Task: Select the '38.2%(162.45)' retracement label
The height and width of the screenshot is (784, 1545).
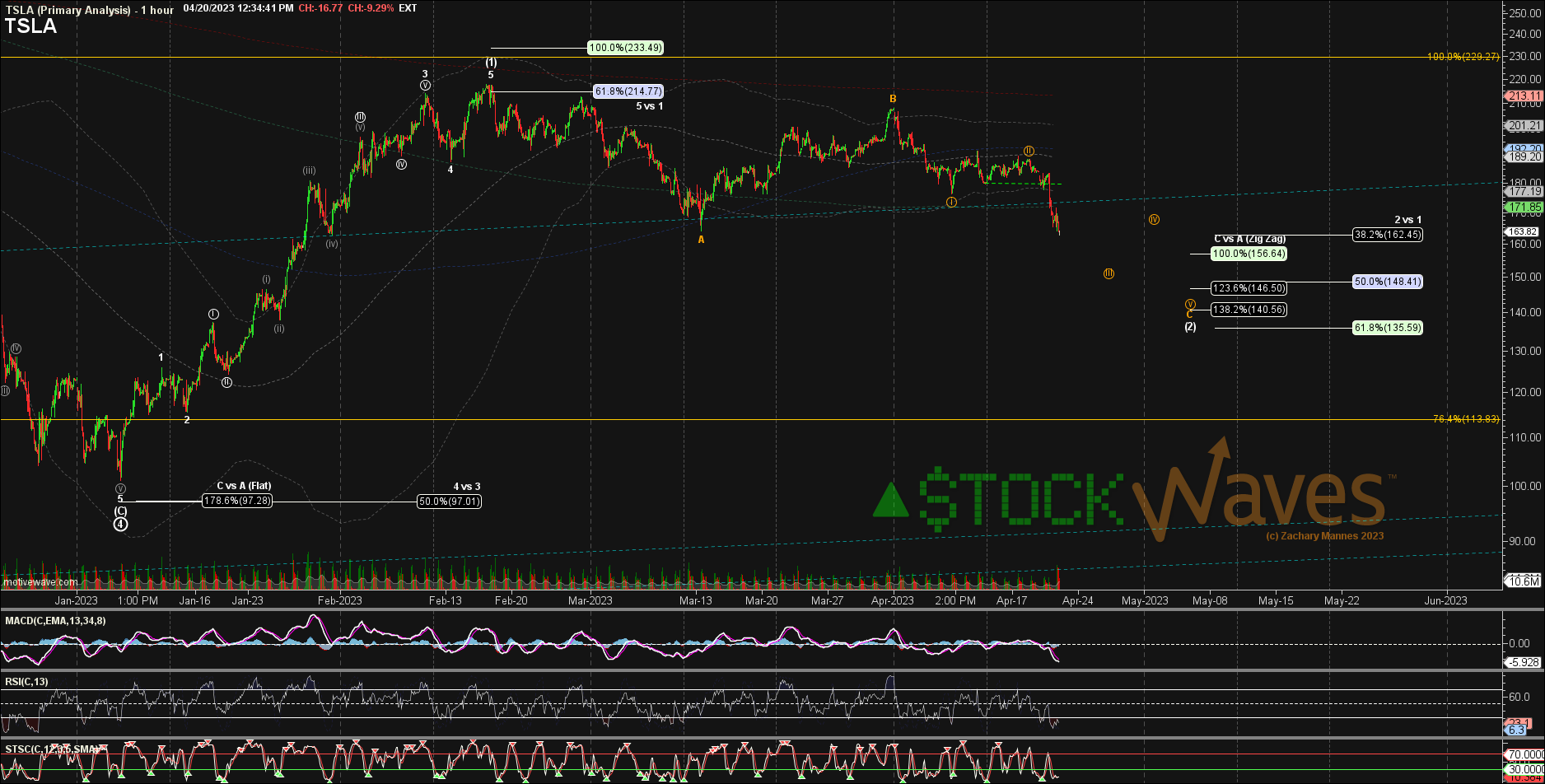Action: pos(1388,235)
